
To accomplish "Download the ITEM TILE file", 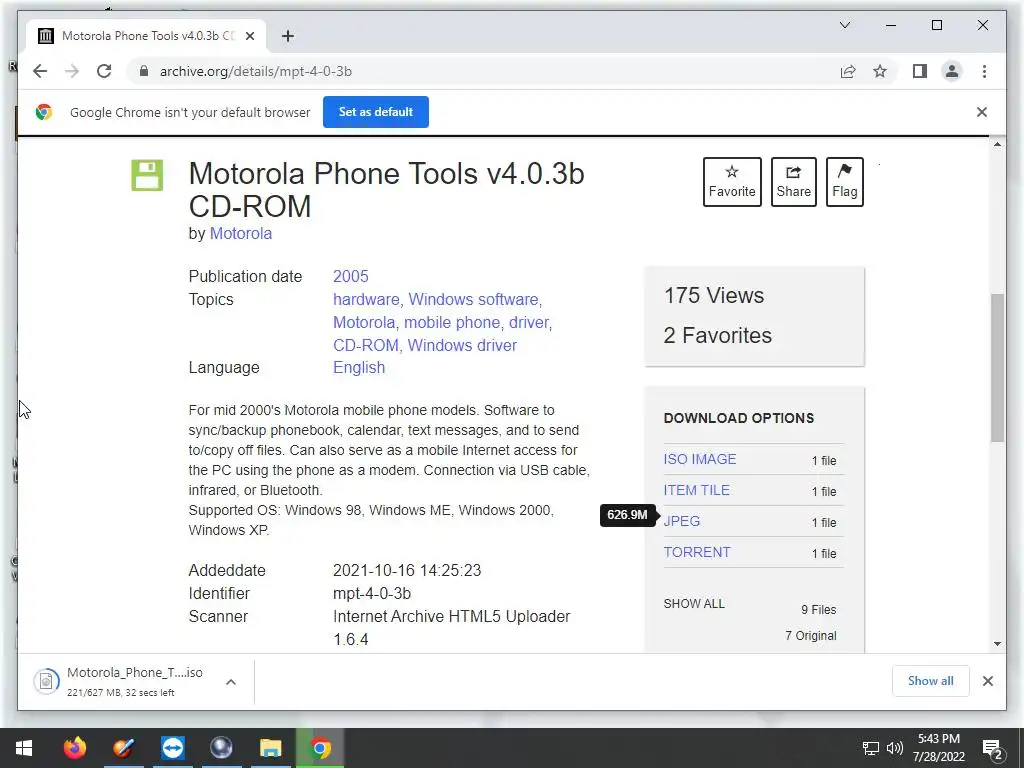I will (697, 490).
